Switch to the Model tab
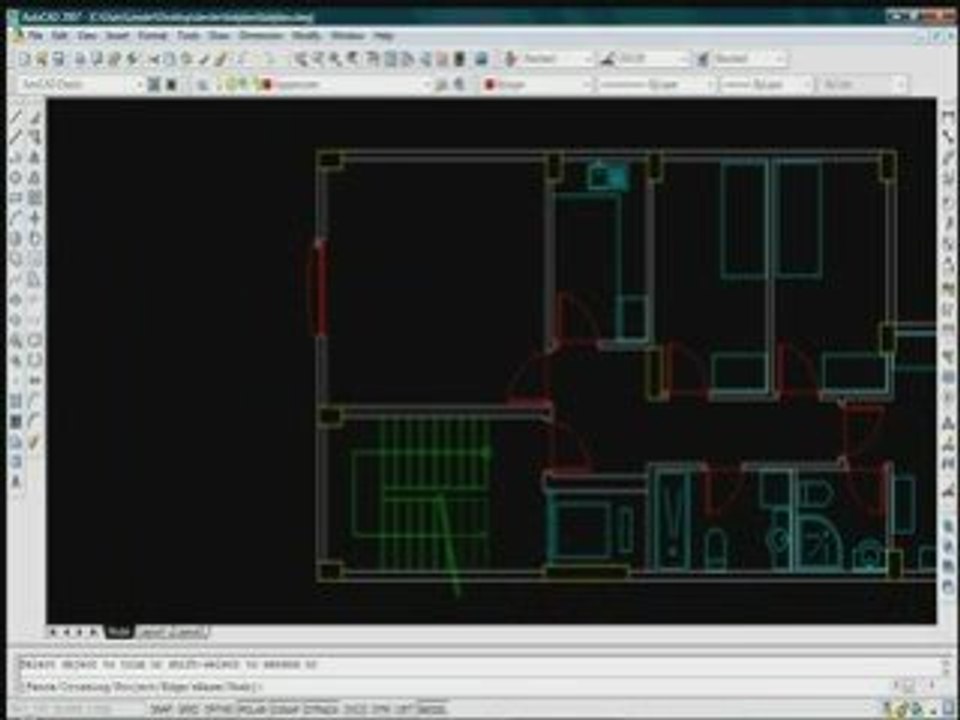The width and height of the screenshot is (960, 720). click(119, 631)
